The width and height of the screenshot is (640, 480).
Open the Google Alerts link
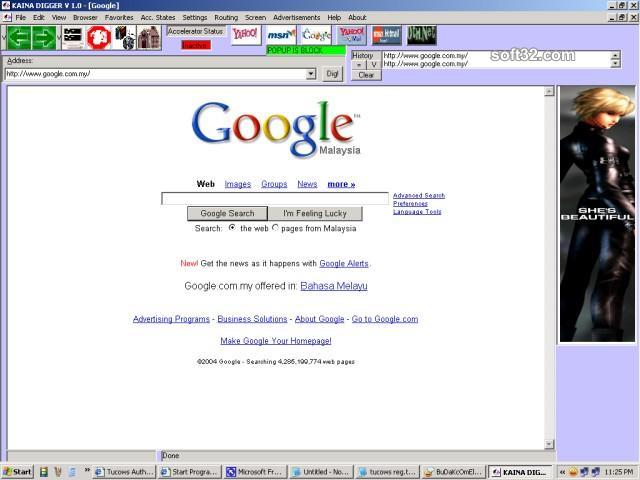pyautogui.click(x=344, y=264)
